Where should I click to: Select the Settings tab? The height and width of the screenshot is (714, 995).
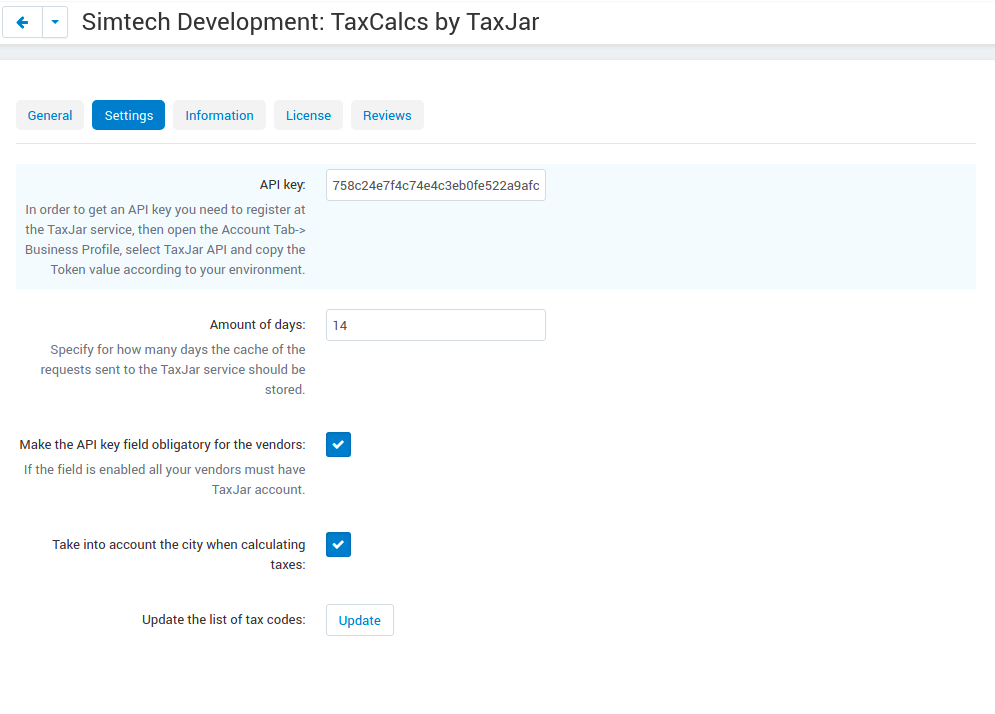[128, 116]
